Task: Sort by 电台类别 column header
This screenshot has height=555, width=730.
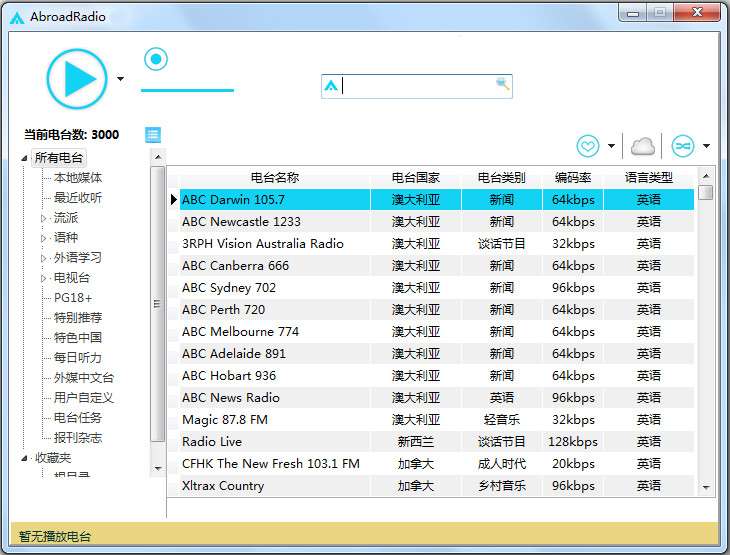Action: click(501, 177)
